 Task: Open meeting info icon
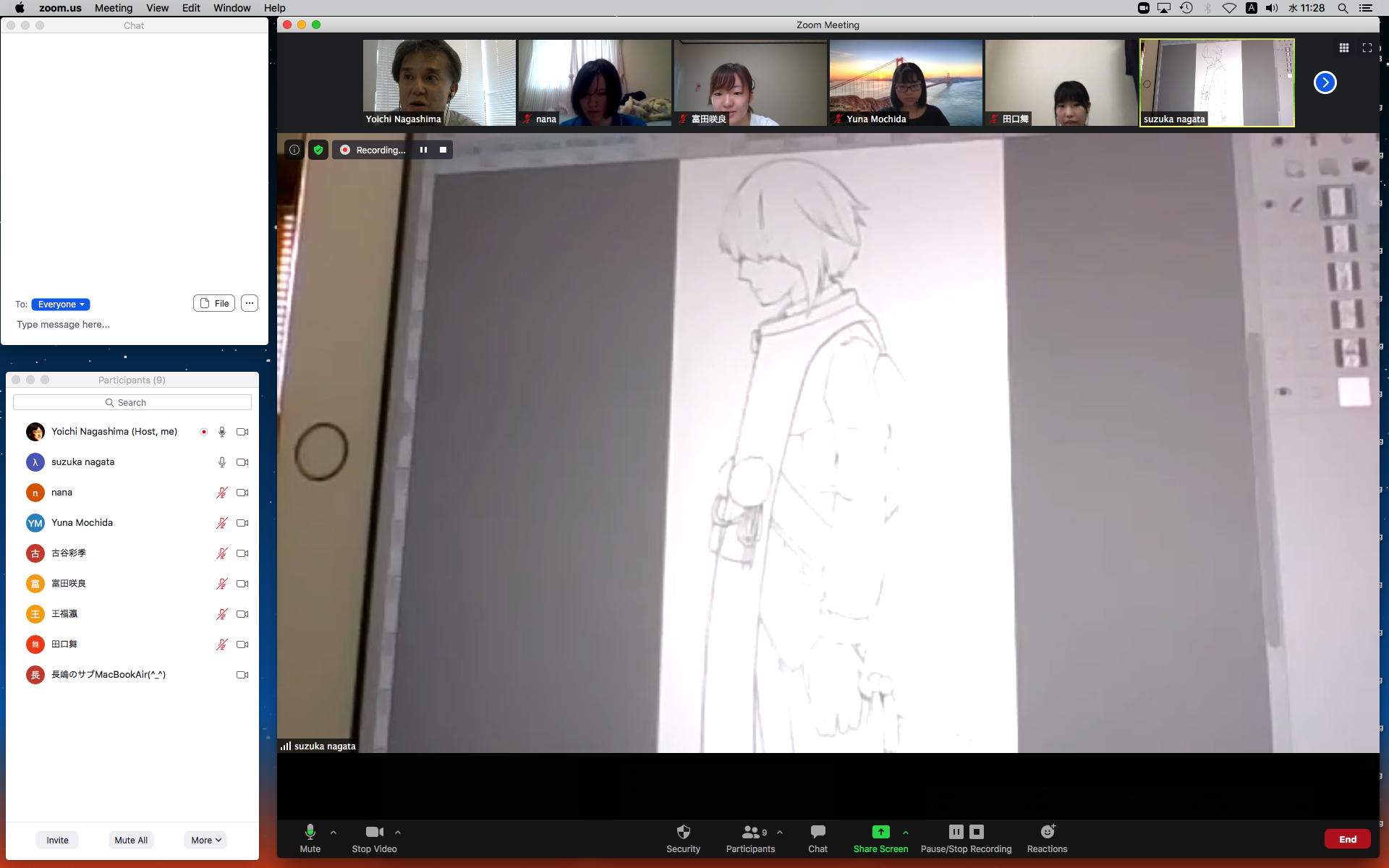tap(294, 150)
